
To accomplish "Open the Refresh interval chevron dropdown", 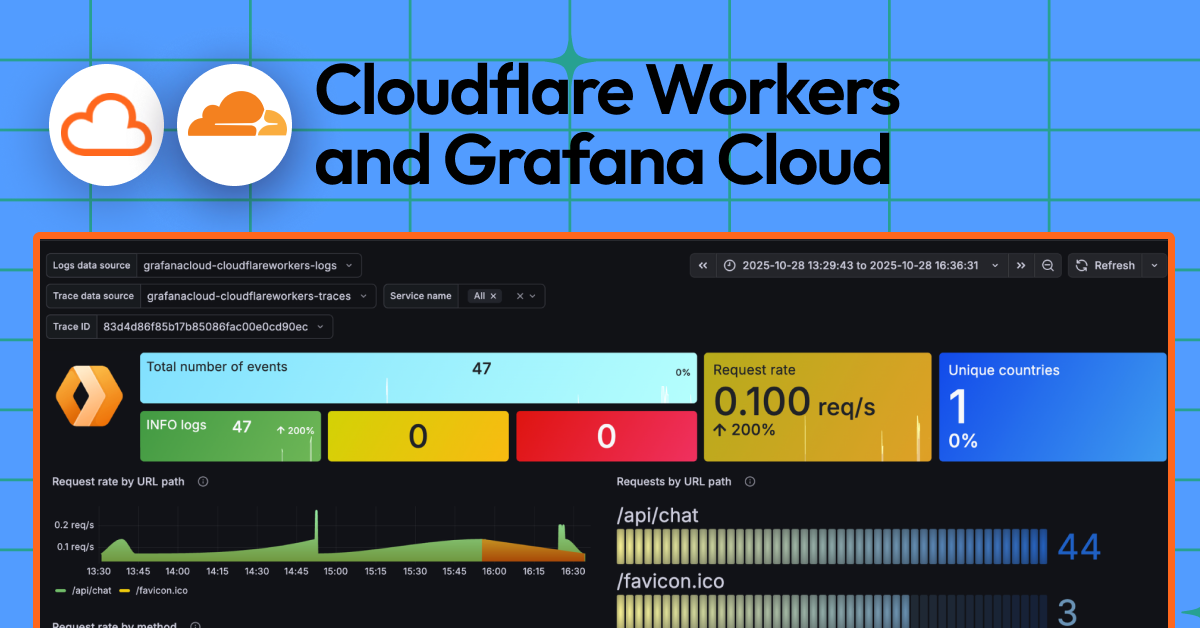I will pos(1154,265).
